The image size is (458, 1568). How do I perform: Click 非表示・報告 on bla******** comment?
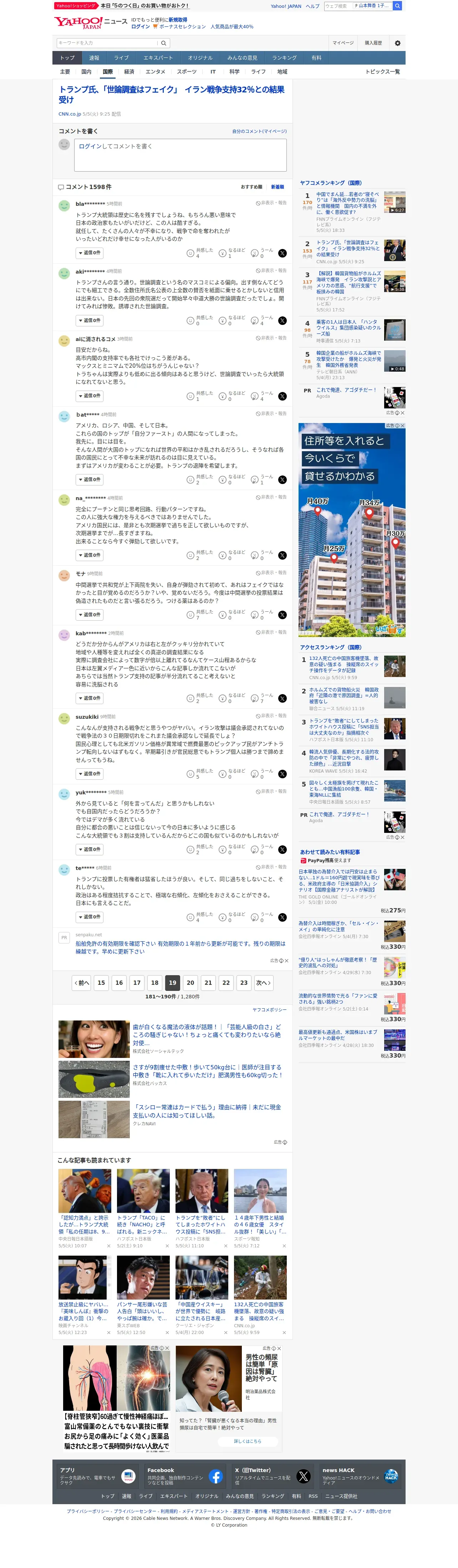(x=271, y=203)
